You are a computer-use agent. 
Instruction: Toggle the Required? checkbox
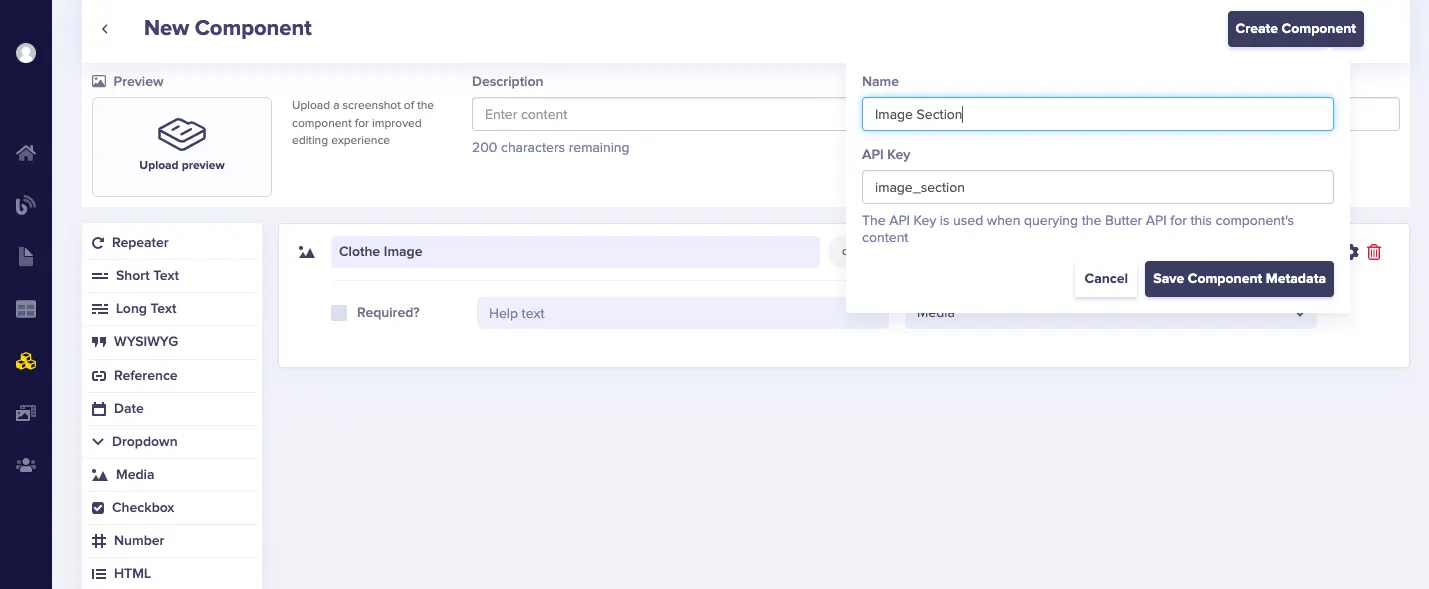pyautogui.click(x=339, y=313)
